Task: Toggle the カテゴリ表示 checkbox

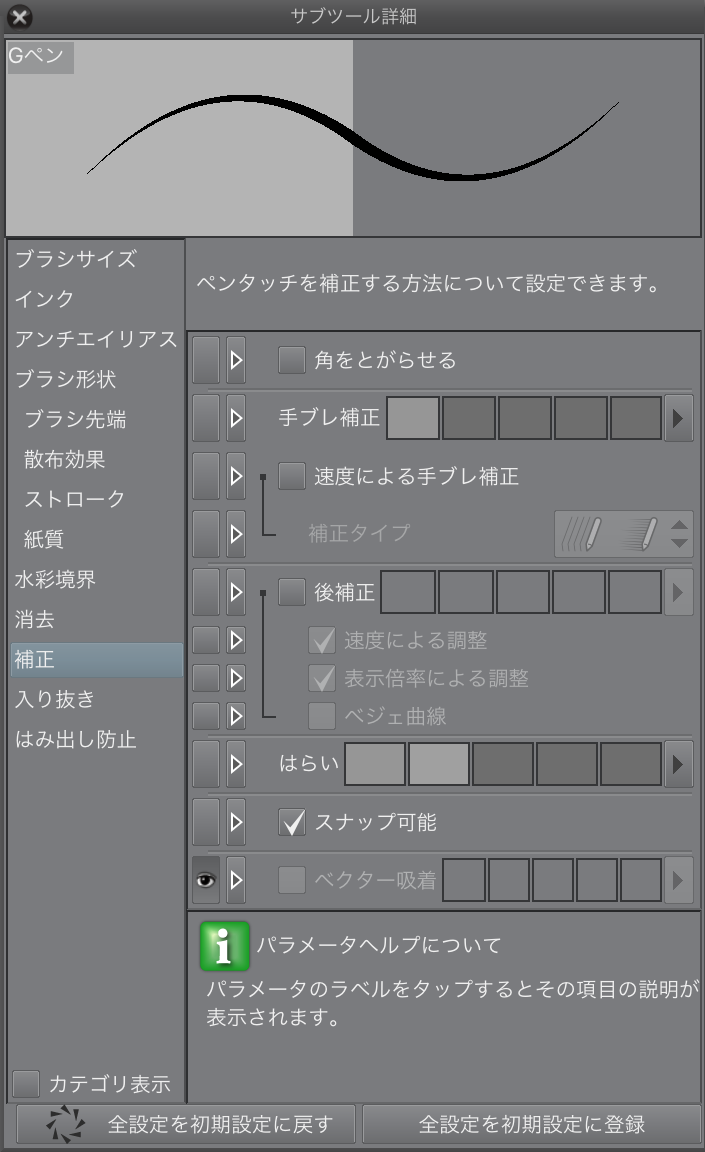Action: [x=27, y=1083]
